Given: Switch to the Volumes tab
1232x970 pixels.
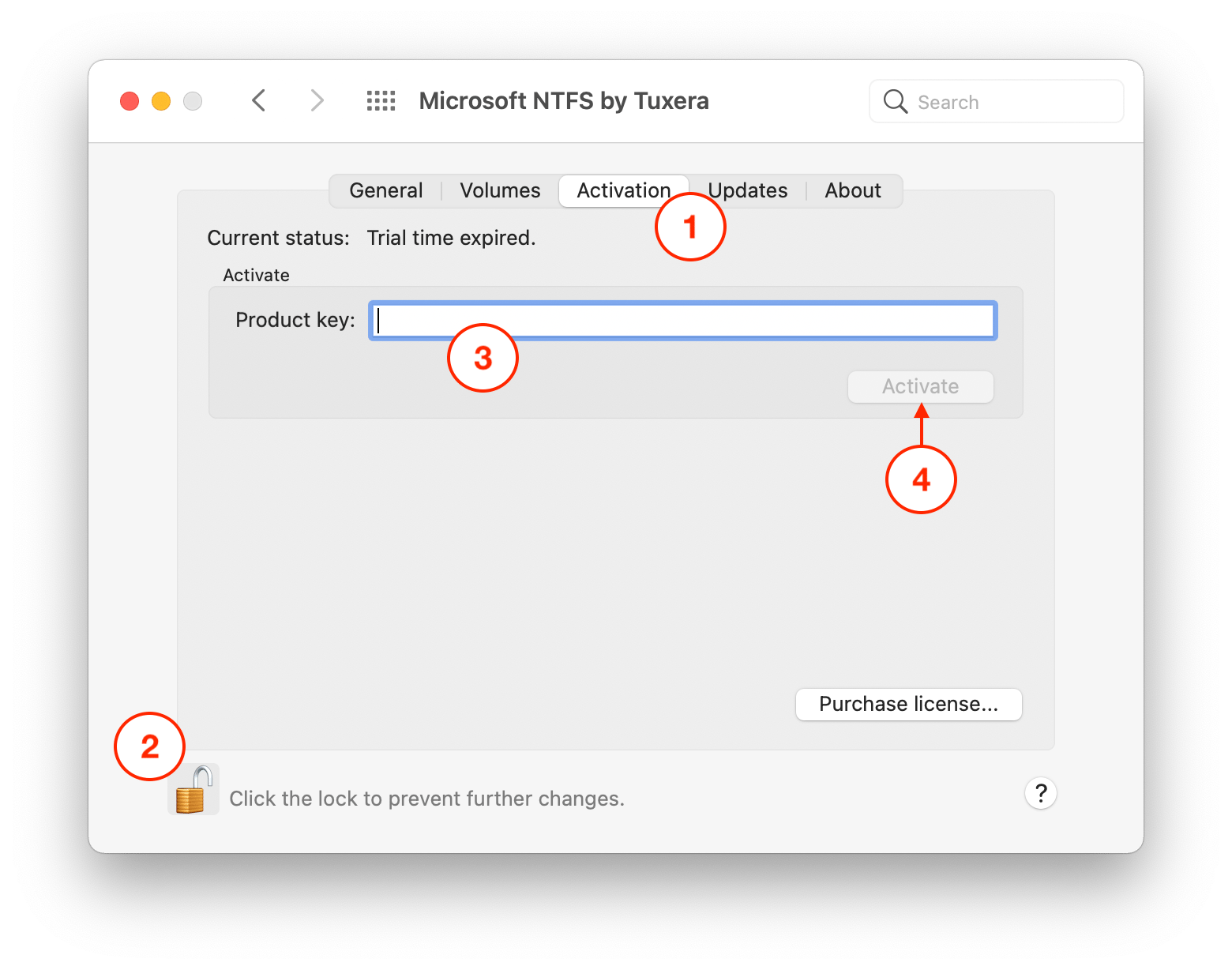Looking at the screenshot, I should point(500,190).
